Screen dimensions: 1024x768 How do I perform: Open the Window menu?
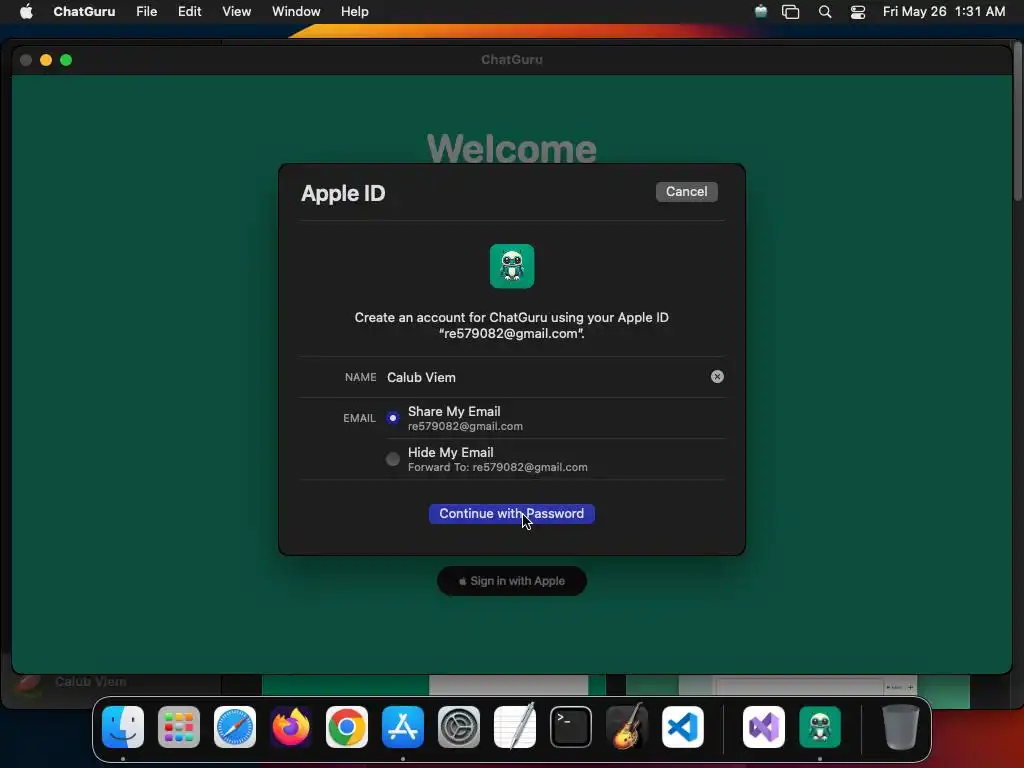(x=296, y=11)
